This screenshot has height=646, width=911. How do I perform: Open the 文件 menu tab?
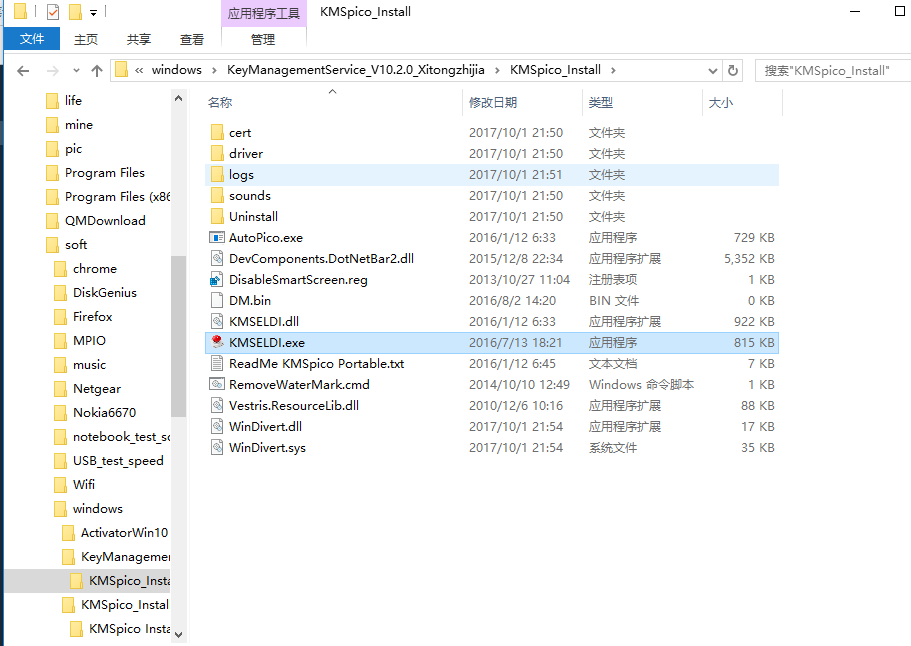[32, 38]
